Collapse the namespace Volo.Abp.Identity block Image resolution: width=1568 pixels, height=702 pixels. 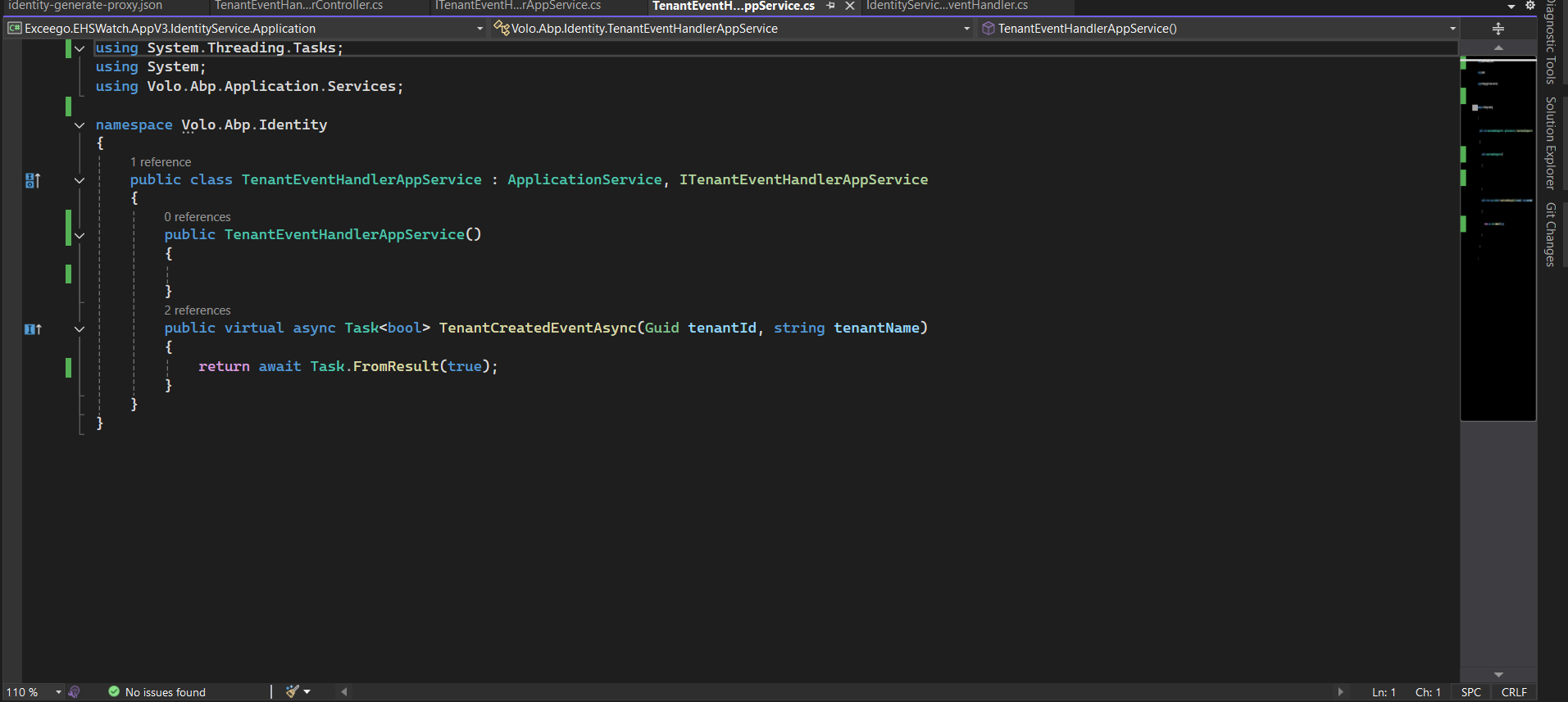(80, 125)
